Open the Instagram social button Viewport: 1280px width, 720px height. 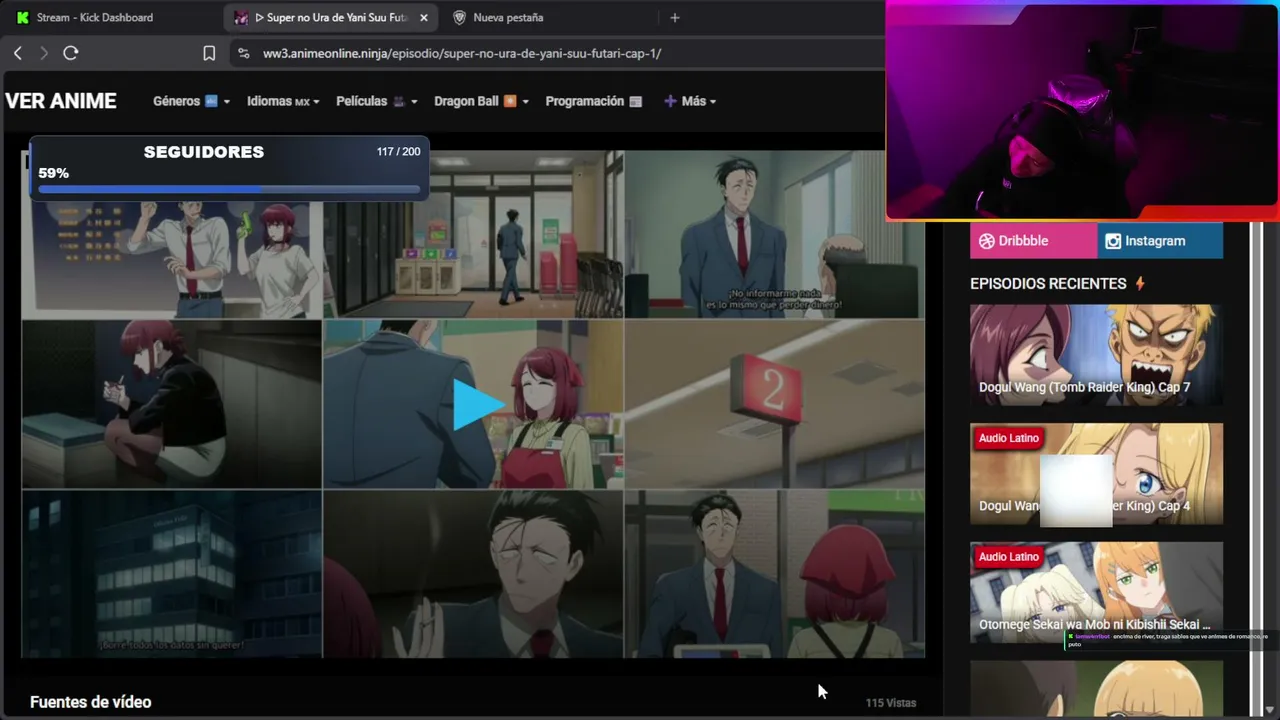tap(1160, 241)
